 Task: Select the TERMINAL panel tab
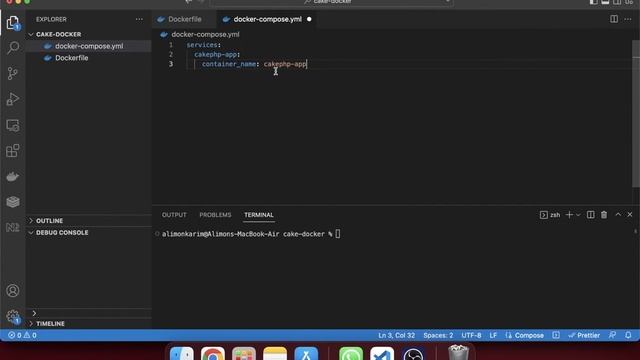pyautogui.click(x=259, y=215)
